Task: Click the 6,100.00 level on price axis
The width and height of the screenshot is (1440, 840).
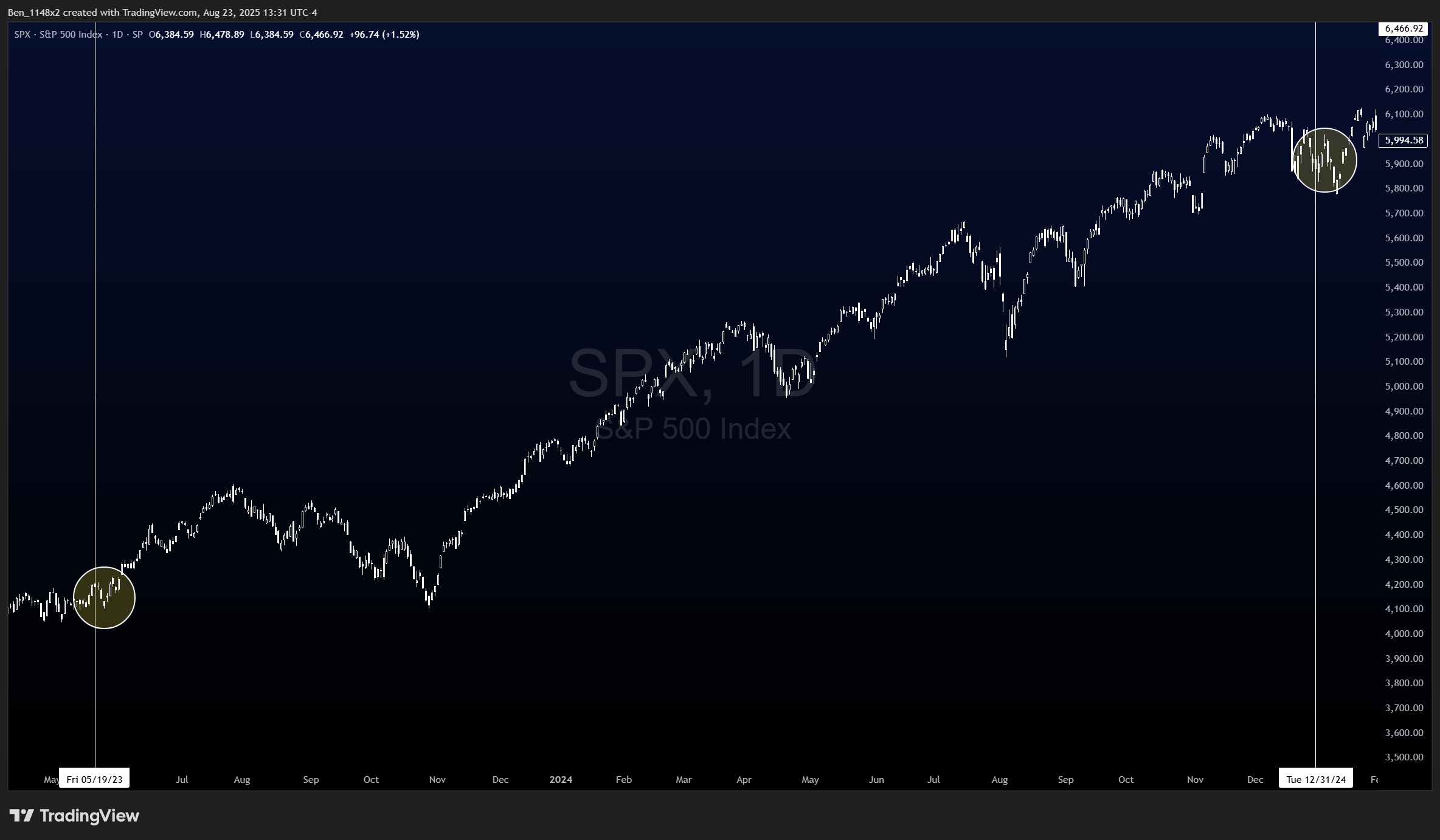Action: (1404, 114)
